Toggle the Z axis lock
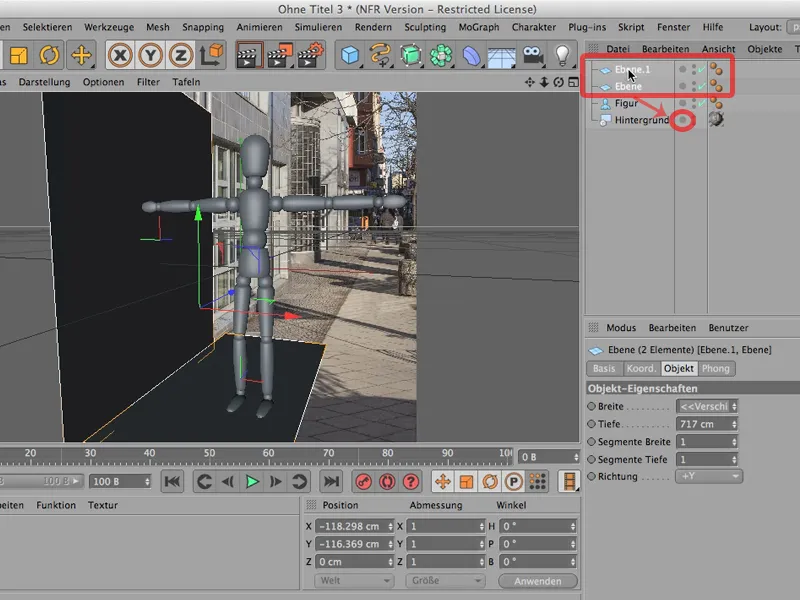Image resolution: width=800 pixels, height=600 pixels. click(x=181, y=55)
